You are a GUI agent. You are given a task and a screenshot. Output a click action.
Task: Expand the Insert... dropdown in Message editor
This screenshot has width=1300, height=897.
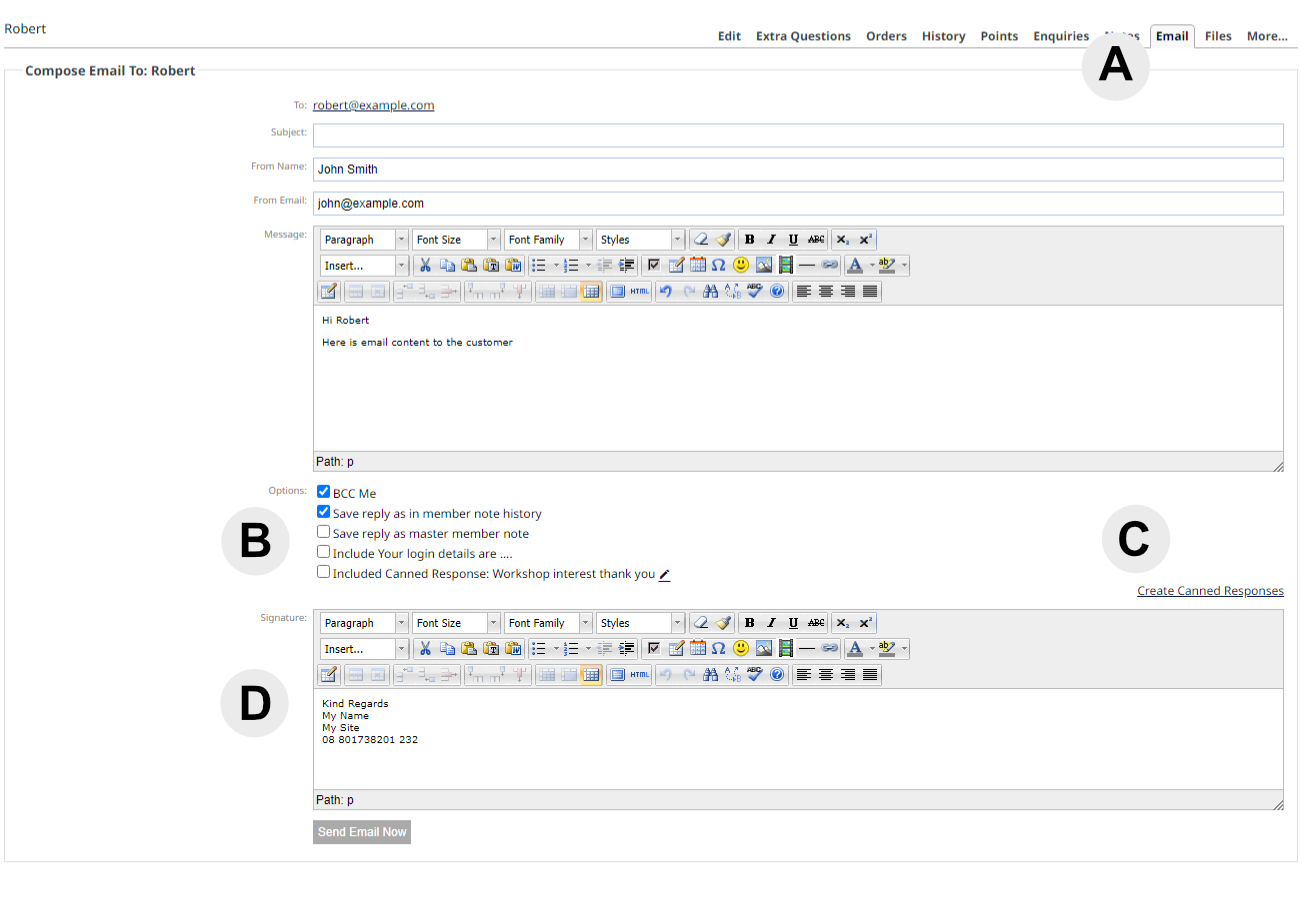click(365, 266)
